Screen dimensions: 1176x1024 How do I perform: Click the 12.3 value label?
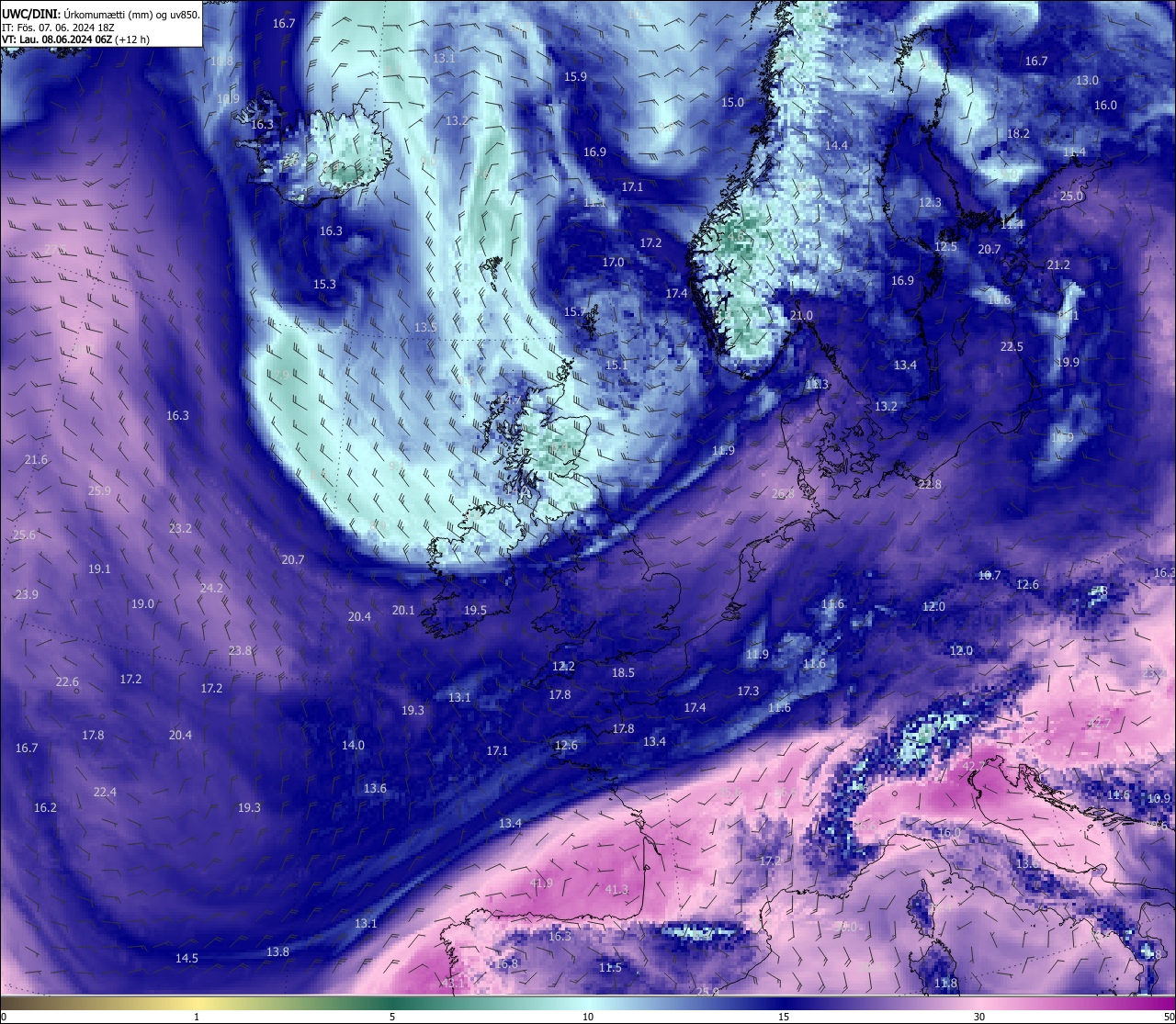pyautogui.click(x=930, y=203)
